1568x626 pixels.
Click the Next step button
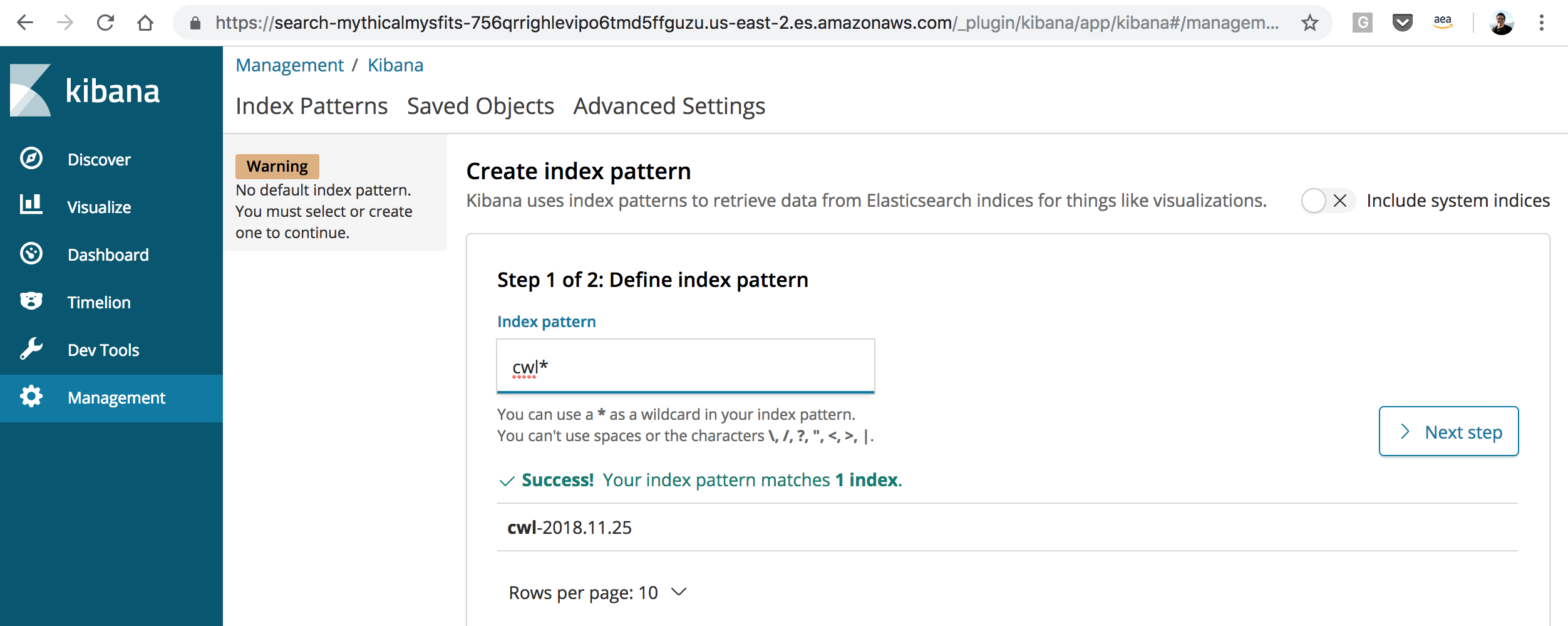pyautogui.click(x=1448, y=431)
